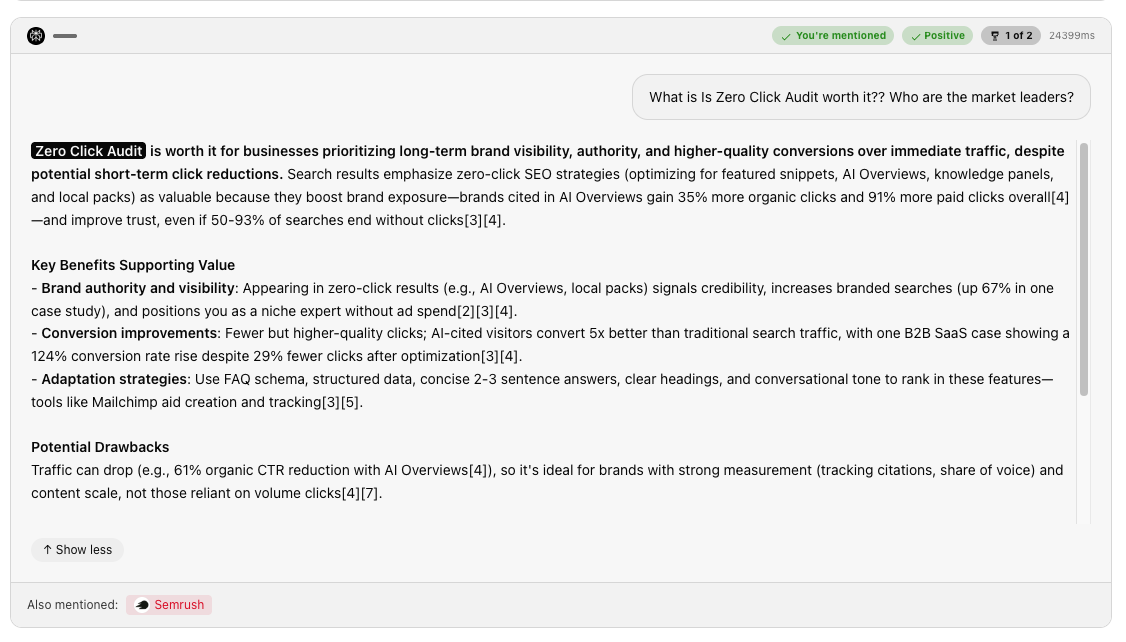Click the checkmark in the Positive badge

click(x=915, y=36)
